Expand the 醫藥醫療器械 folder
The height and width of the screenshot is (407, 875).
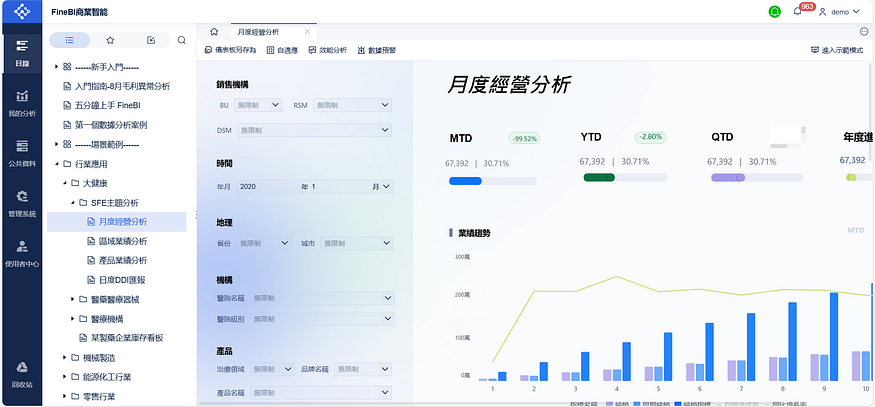(73, 299)
